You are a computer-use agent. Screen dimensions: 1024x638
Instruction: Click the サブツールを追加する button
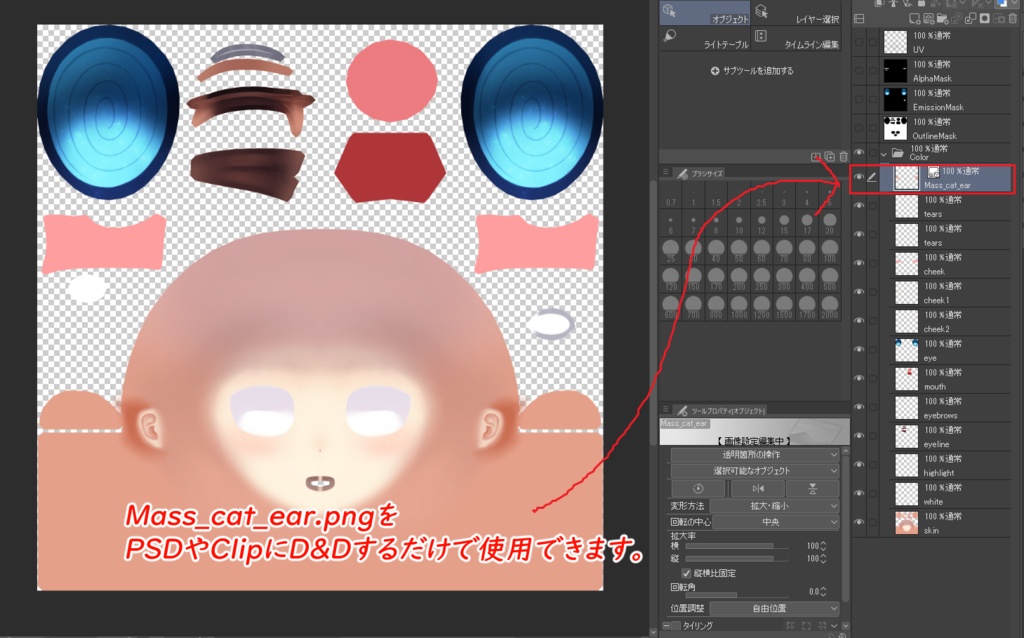pyautogui.click(x=750, y=70)
